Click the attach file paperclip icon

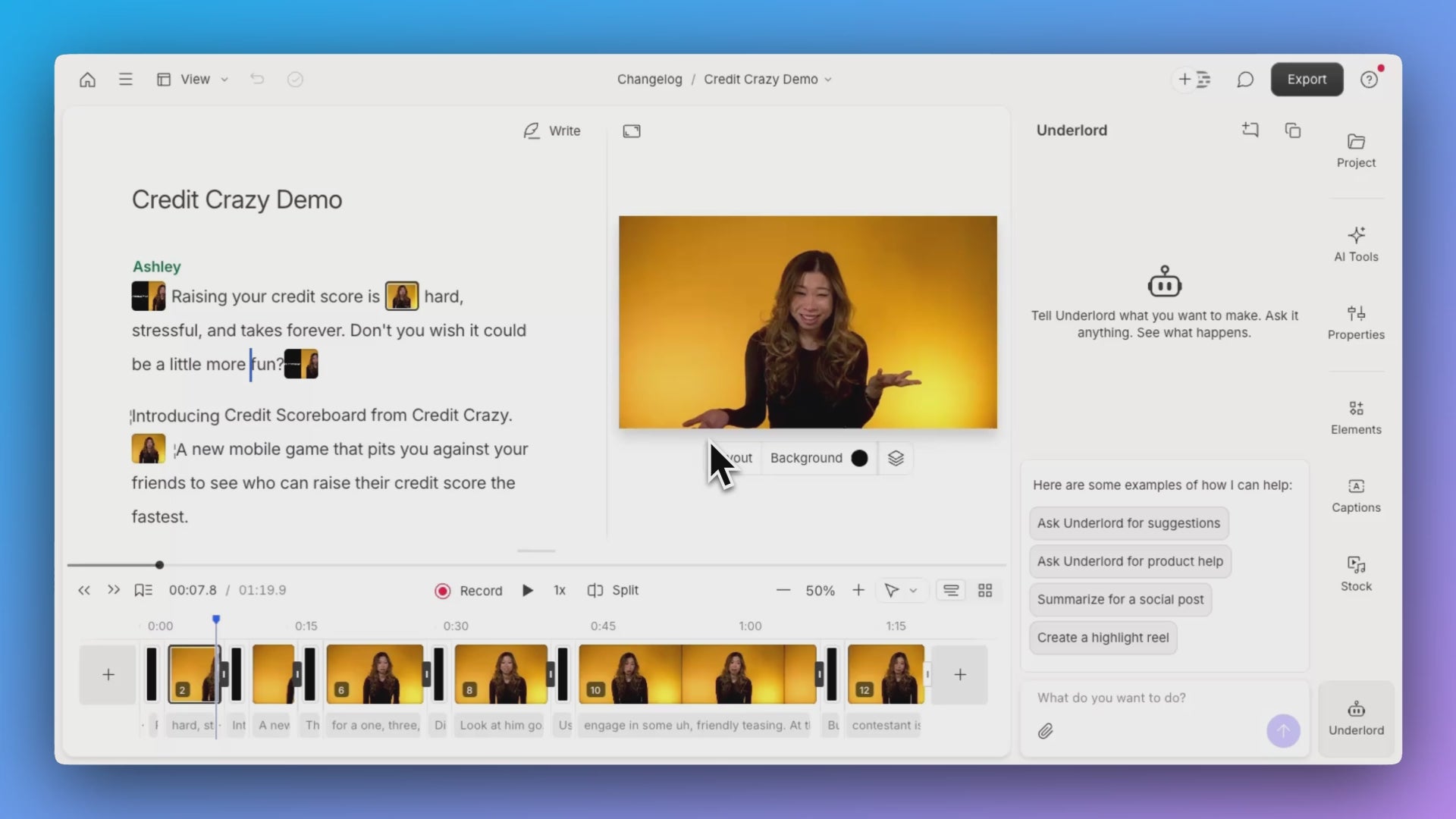pyautogui.click(x=1046, y=731)
